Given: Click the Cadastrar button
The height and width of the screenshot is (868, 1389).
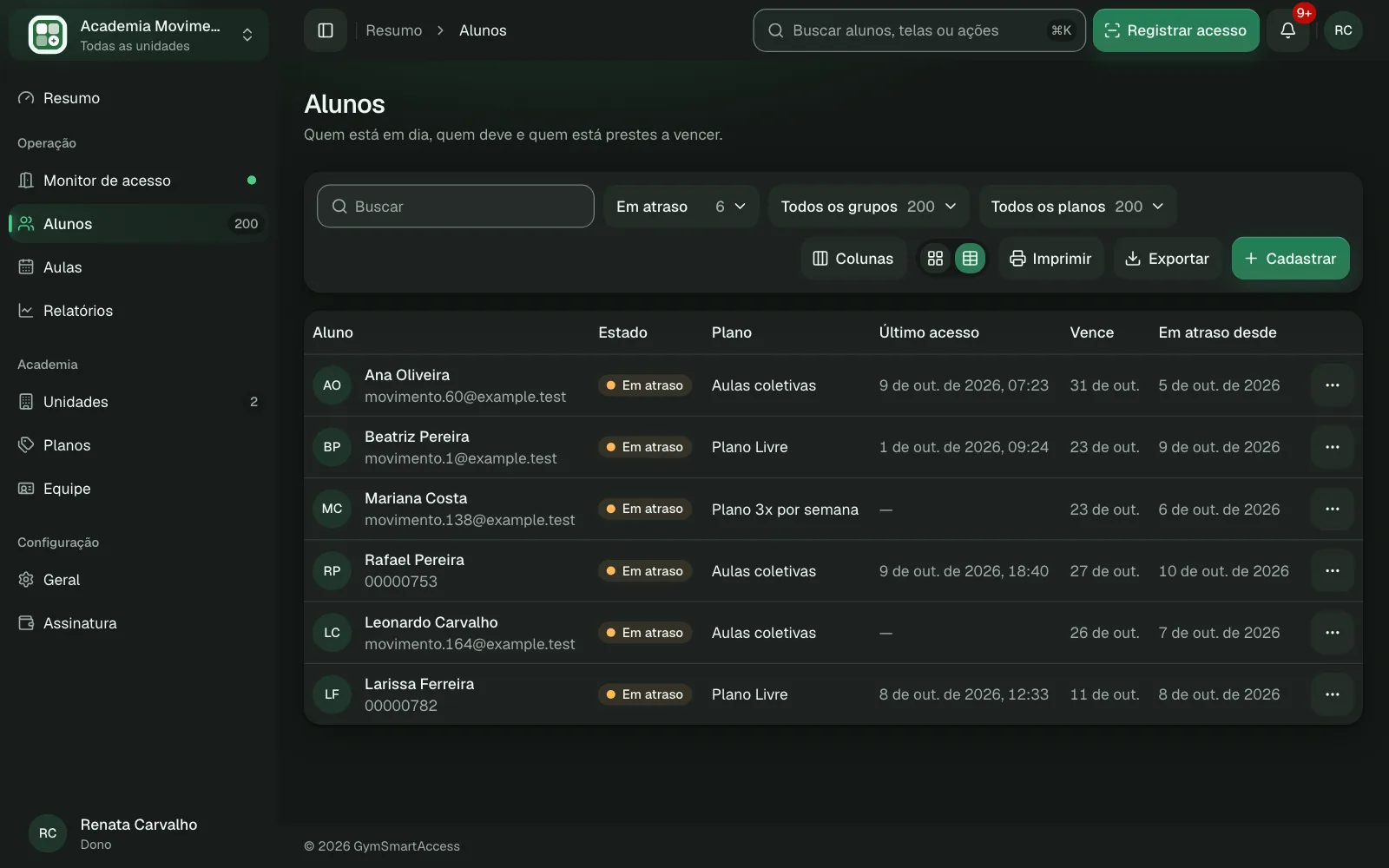Looking at the screenshot, I should point(1290,259).
